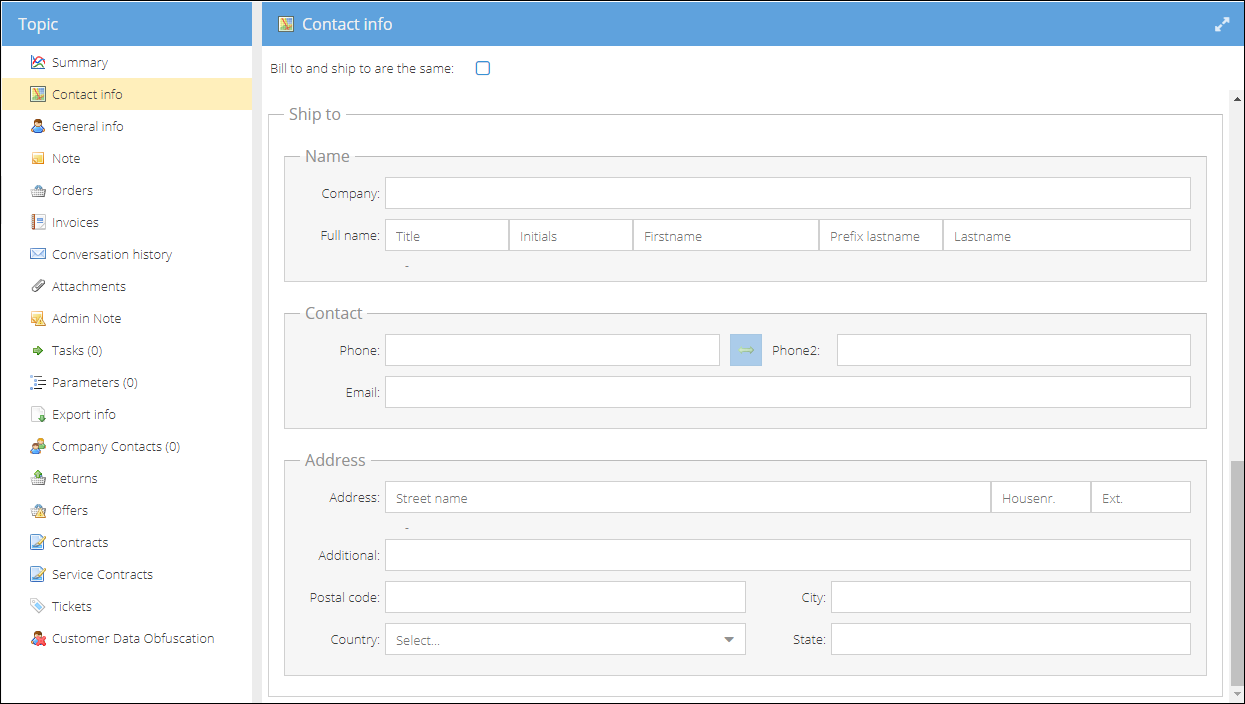Viewport: 1245px width, 704px height.
Task: Click the Summary chart icon
Action: pyautogui.click(x=38, y=62)
